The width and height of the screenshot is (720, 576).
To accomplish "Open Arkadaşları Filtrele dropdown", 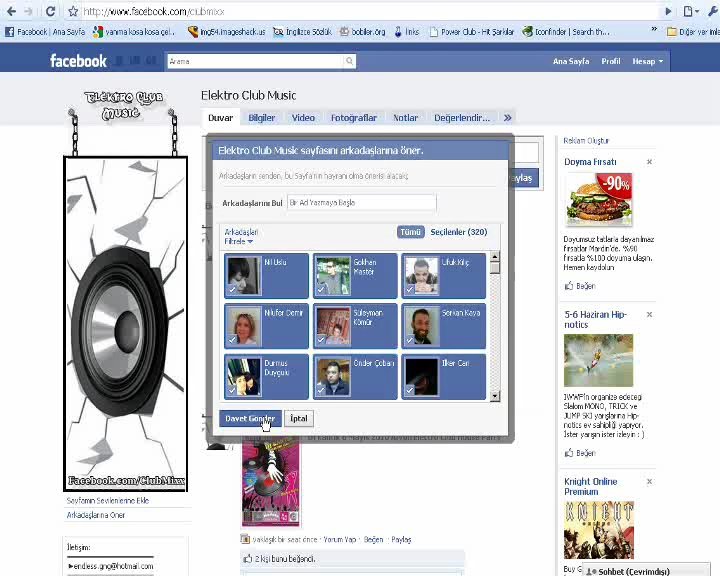I will tap(241, 237).
